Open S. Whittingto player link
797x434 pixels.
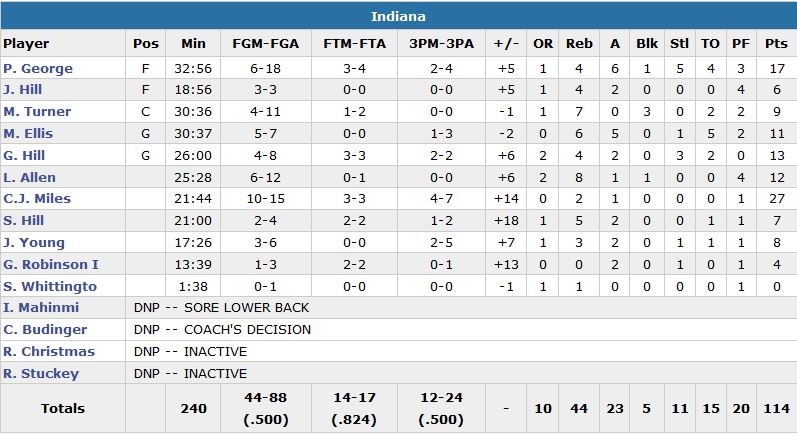coord(49,286)
